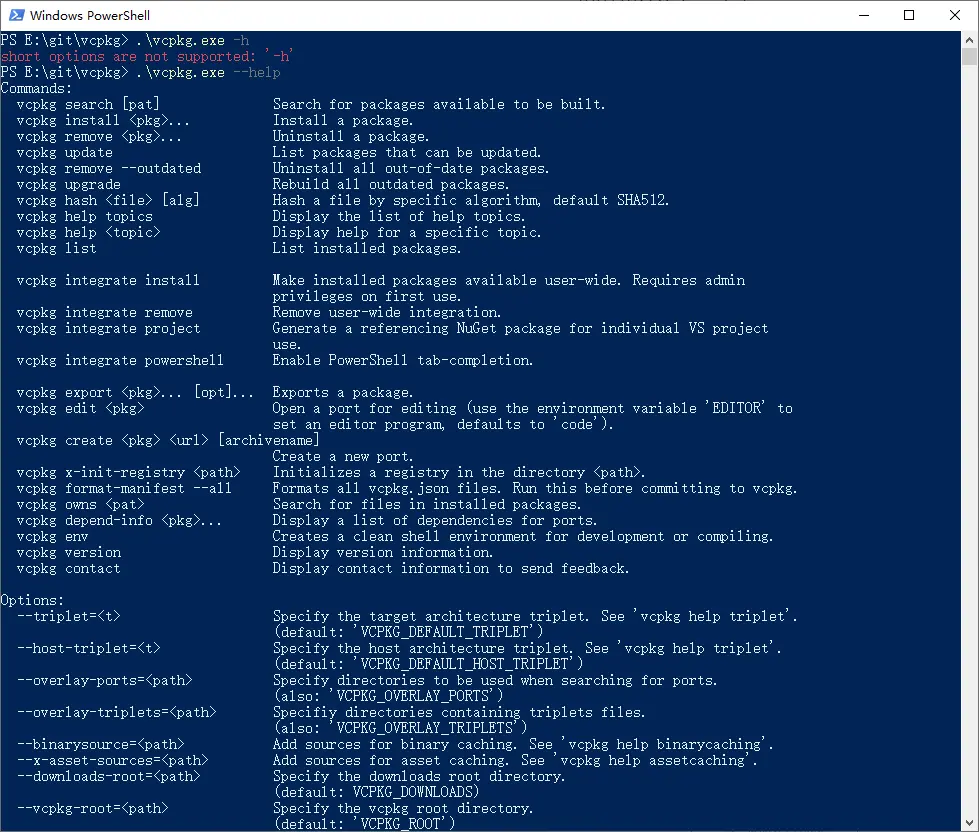Viewport: 979px width, 832px height.
Task: Click 'vcpkg remove <pkg>...' line
Action: pyautogui.click(x=99, y=136)
